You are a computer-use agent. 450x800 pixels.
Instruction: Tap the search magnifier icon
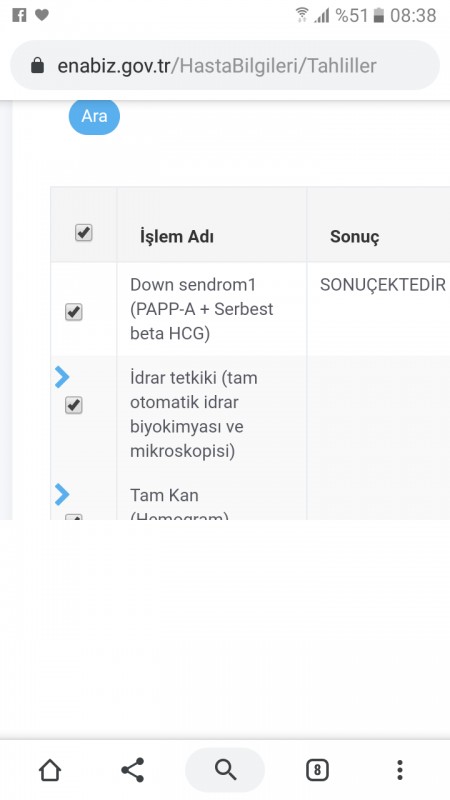225,769
